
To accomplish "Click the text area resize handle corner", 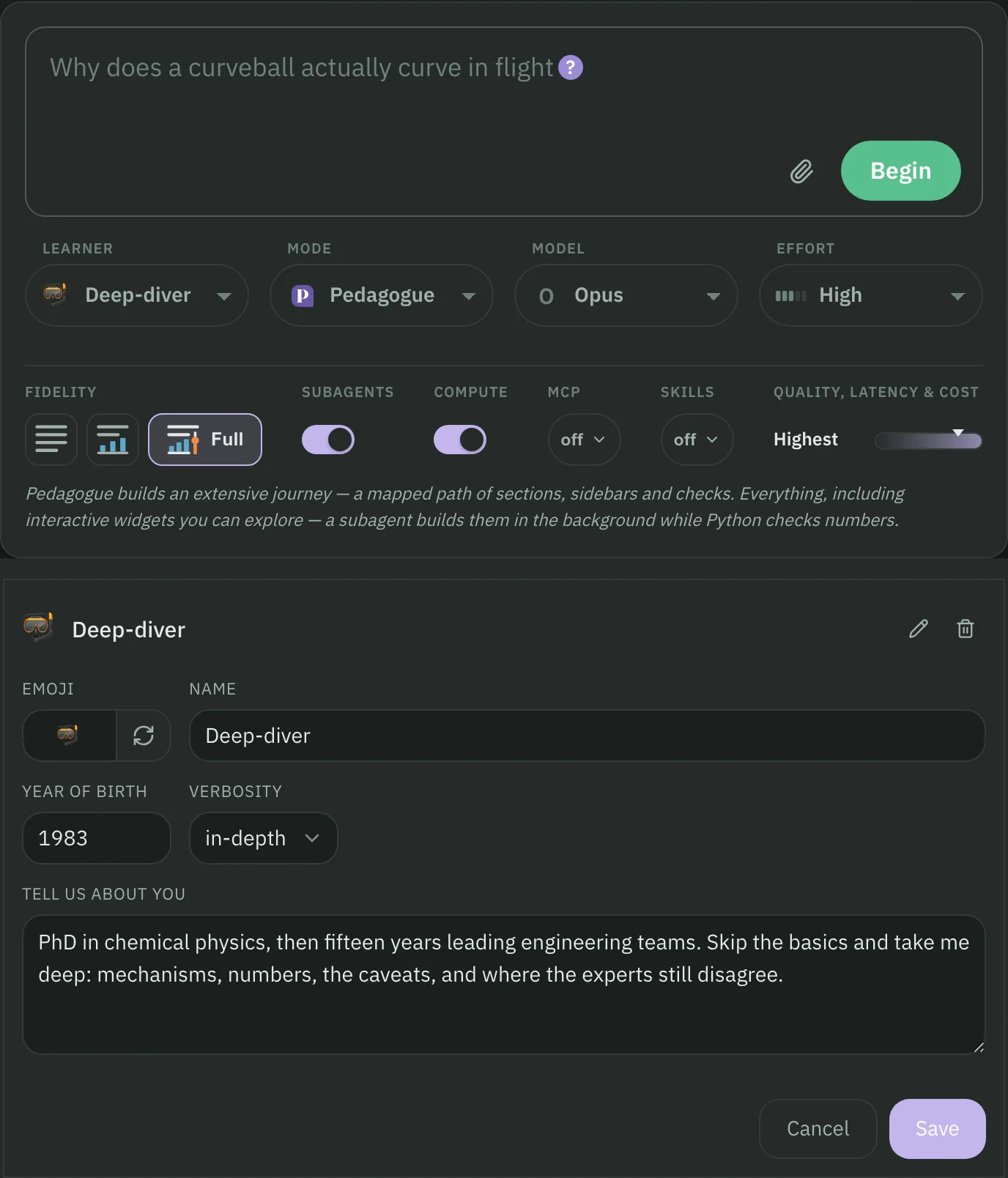I will pyautogui.click(x=979, y=1048).
